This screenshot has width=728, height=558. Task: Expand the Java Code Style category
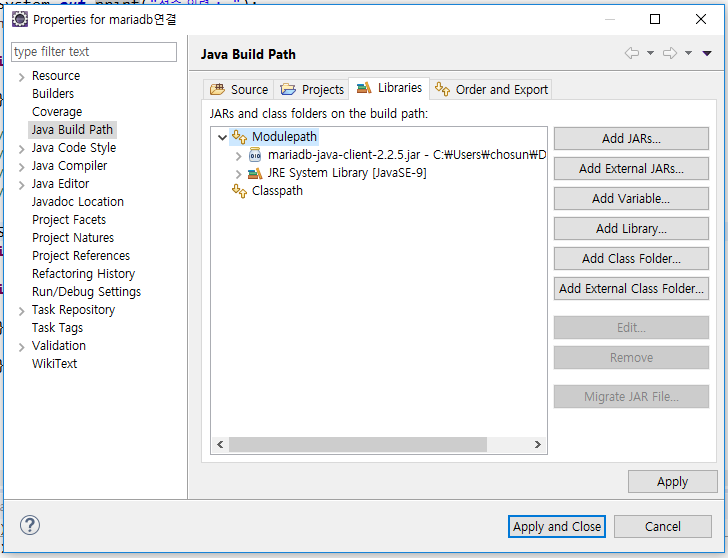point(21,149)
